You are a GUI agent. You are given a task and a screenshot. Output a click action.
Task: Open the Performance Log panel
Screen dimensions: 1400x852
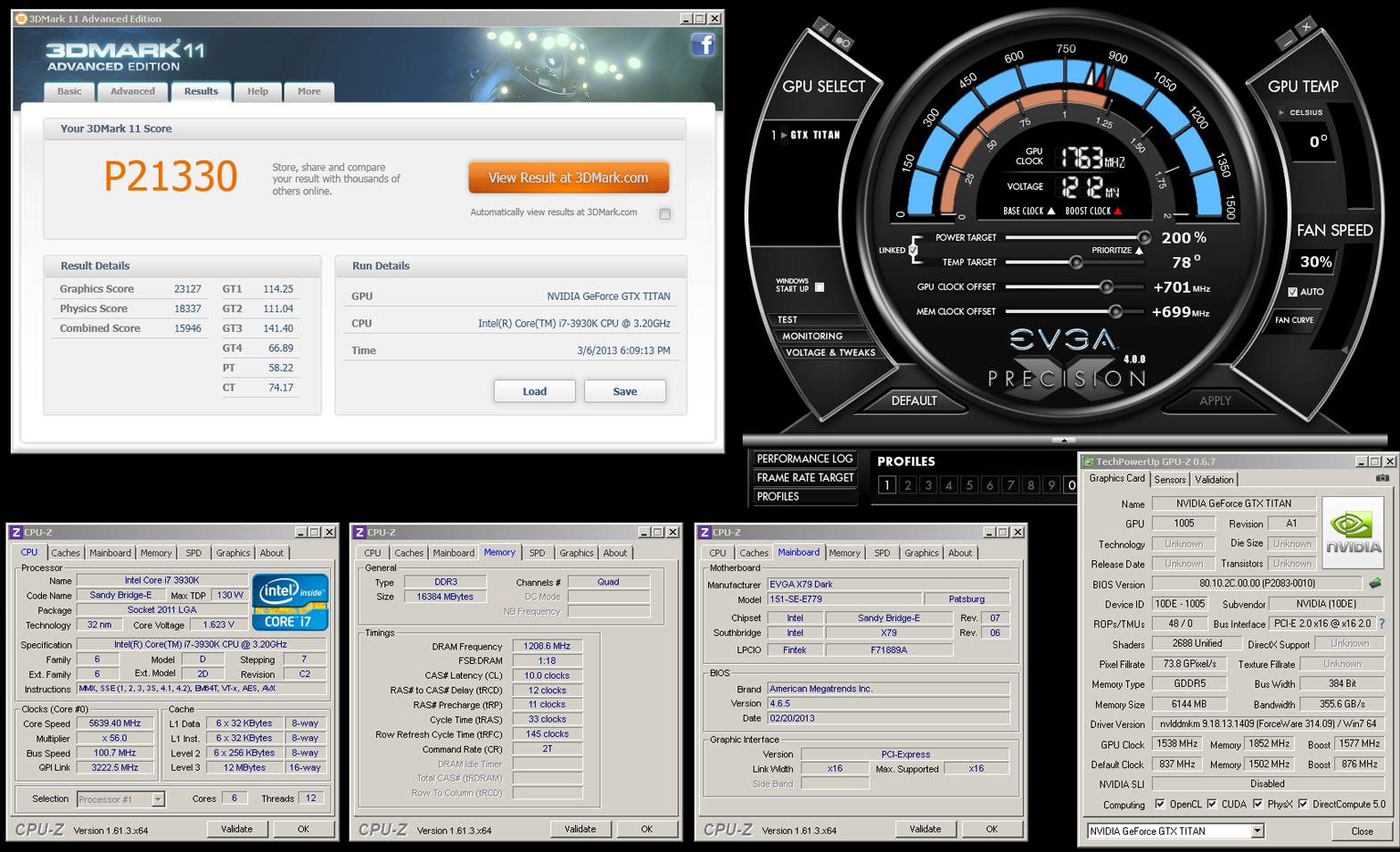[x=805, y=459]
